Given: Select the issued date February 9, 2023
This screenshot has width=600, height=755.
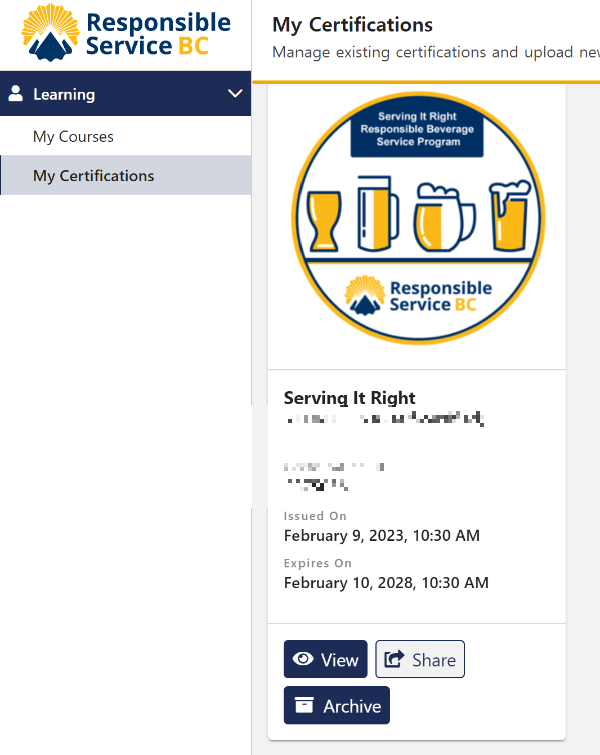Looking at the screenshot, I should [x=382, y=535].
